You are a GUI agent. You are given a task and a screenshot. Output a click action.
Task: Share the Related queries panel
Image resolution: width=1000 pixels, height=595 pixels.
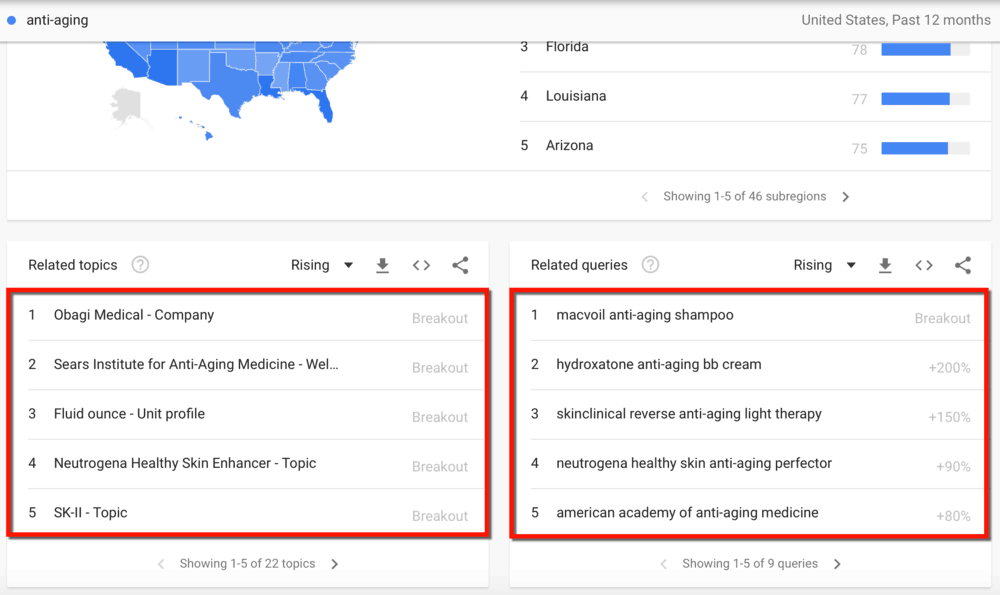pos(963,265)
